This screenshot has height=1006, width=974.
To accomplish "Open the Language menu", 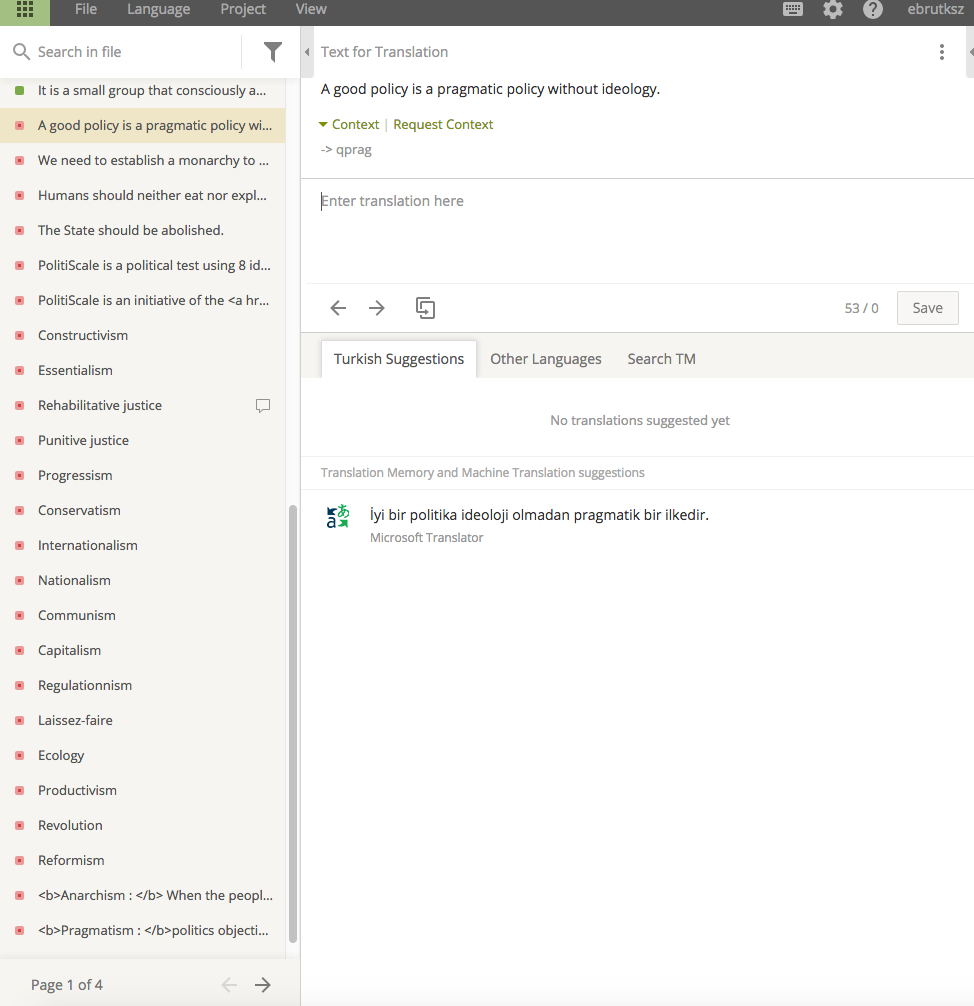I will (x=158, y=10).
